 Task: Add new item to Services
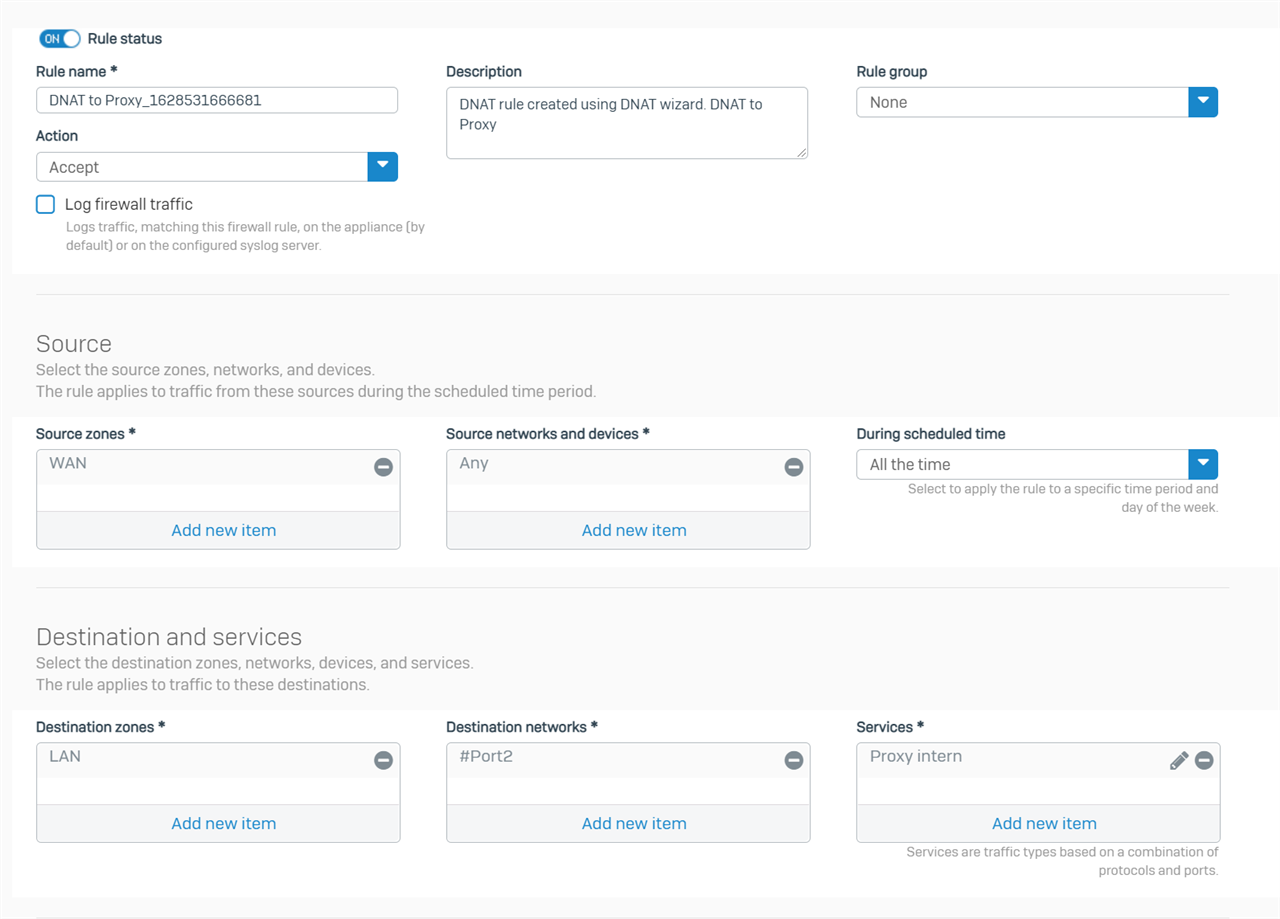[1044, 823]
